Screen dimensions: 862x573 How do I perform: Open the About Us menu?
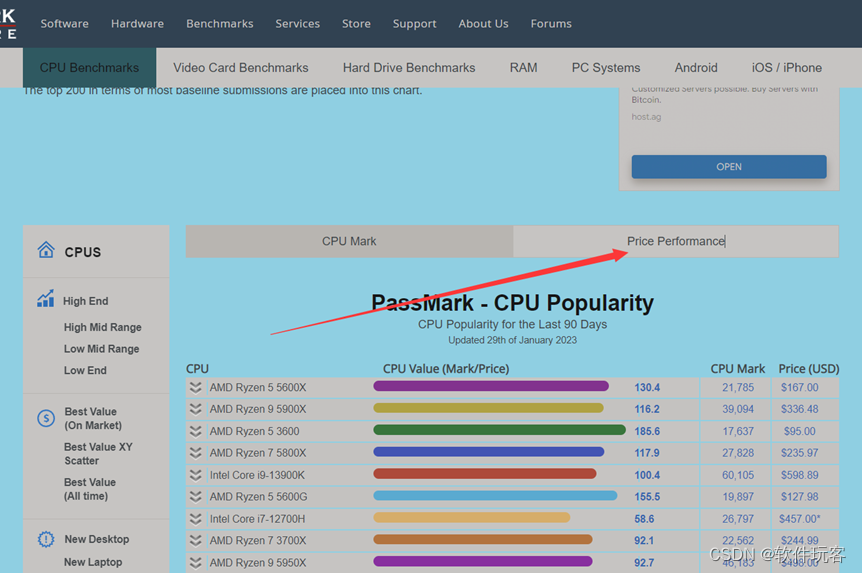tap(483, 24)
